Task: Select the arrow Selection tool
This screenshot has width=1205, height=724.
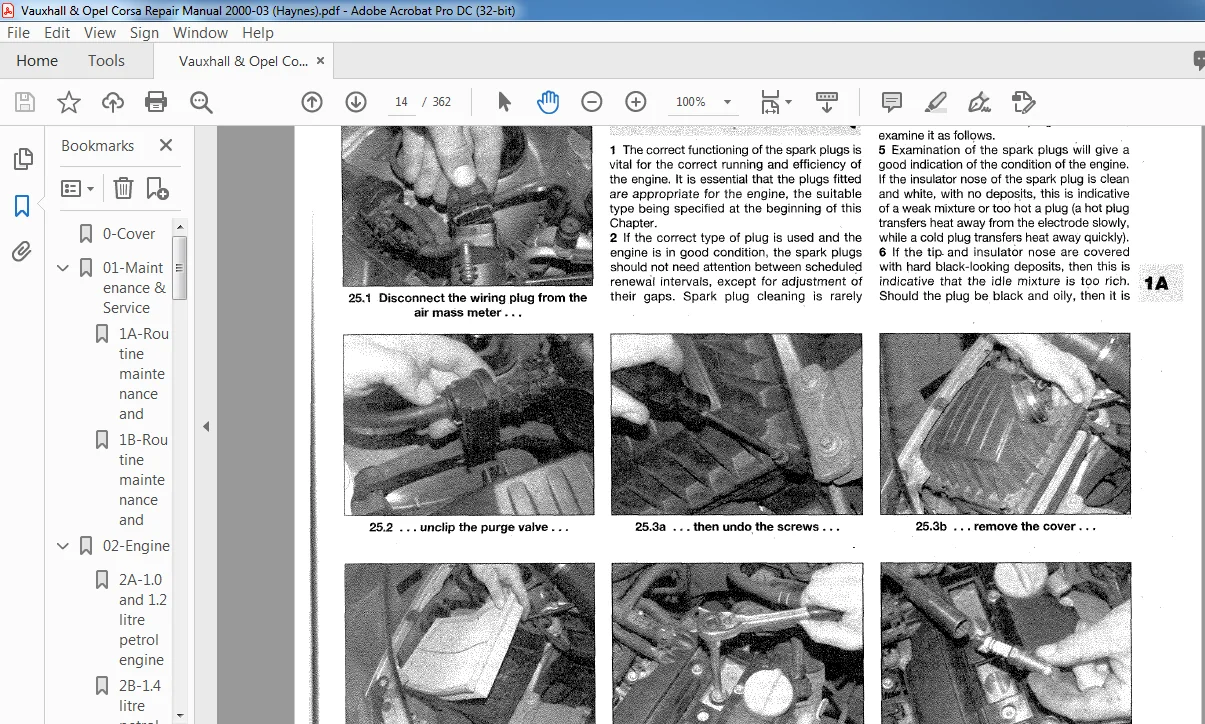Action: pyautogui.click(x=504, y=102)
